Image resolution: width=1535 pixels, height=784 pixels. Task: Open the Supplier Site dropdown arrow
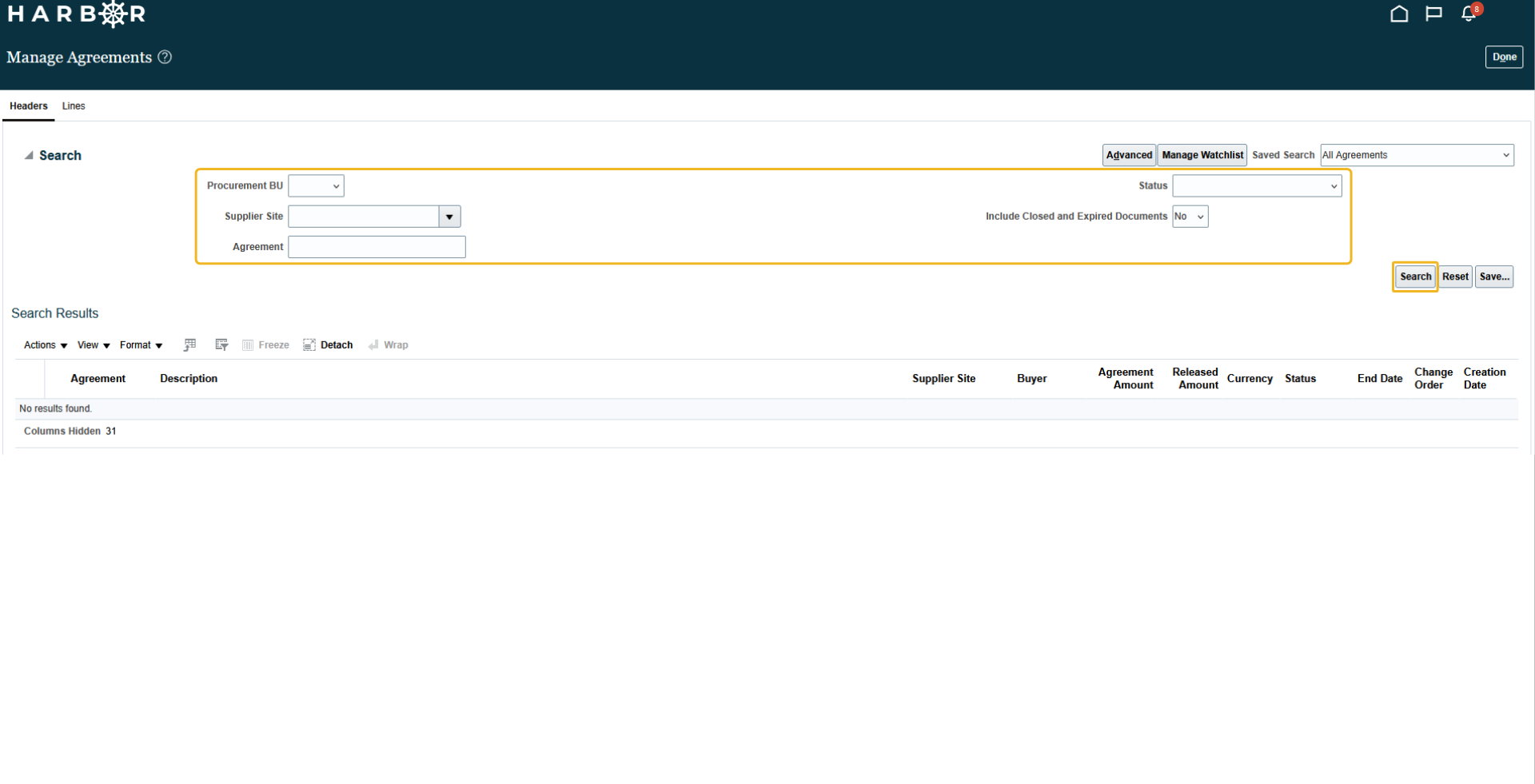coord(449,217)
